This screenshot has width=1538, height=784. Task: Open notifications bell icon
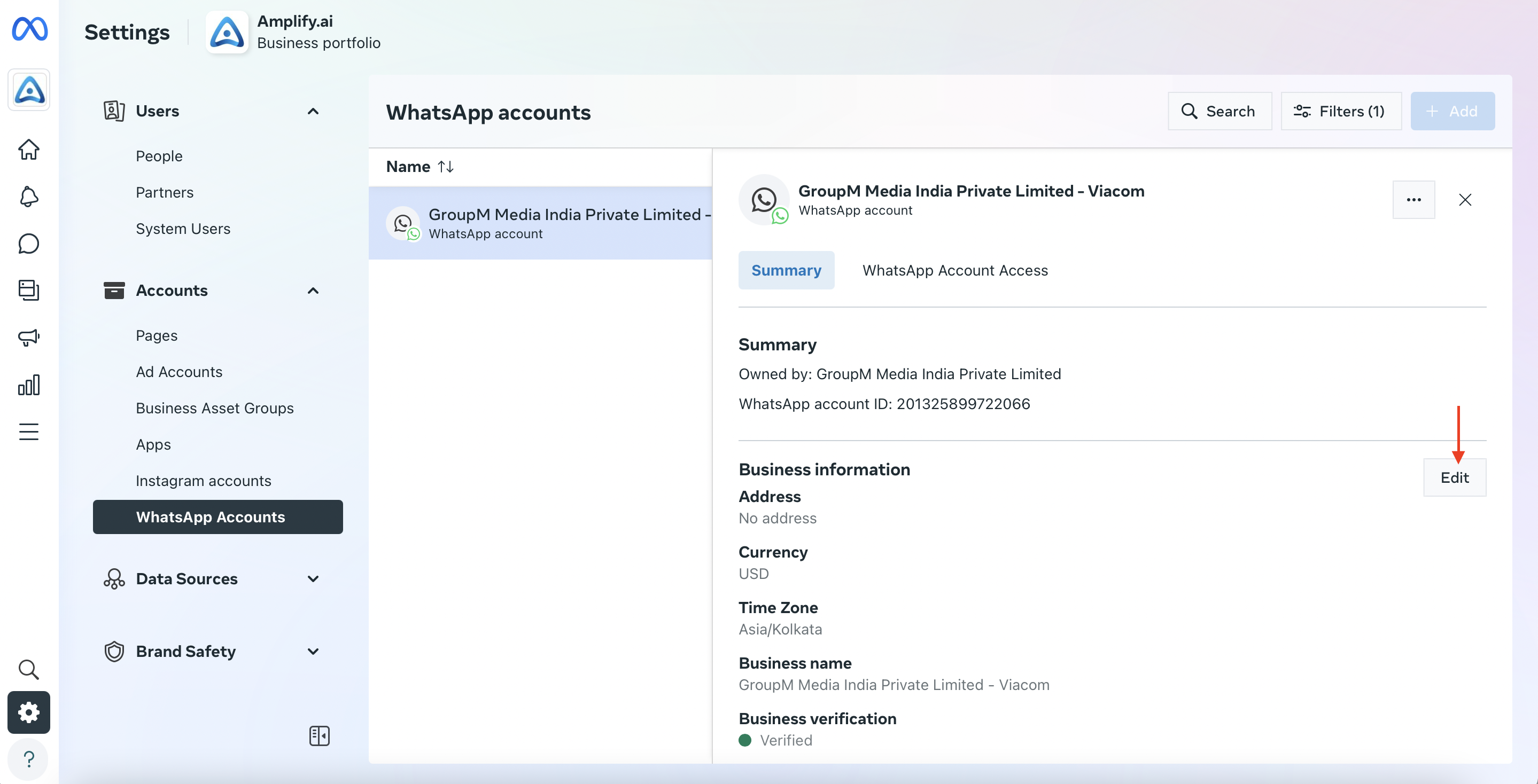tap(29, 197)
